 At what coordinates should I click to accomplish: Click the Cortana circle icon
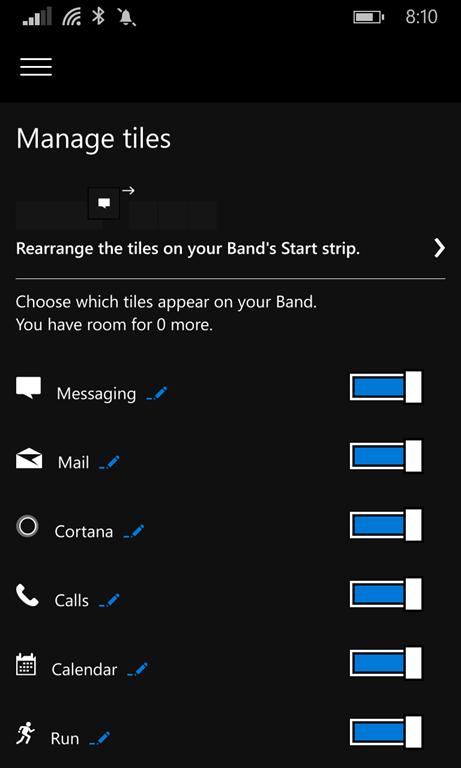click(27, 527)
